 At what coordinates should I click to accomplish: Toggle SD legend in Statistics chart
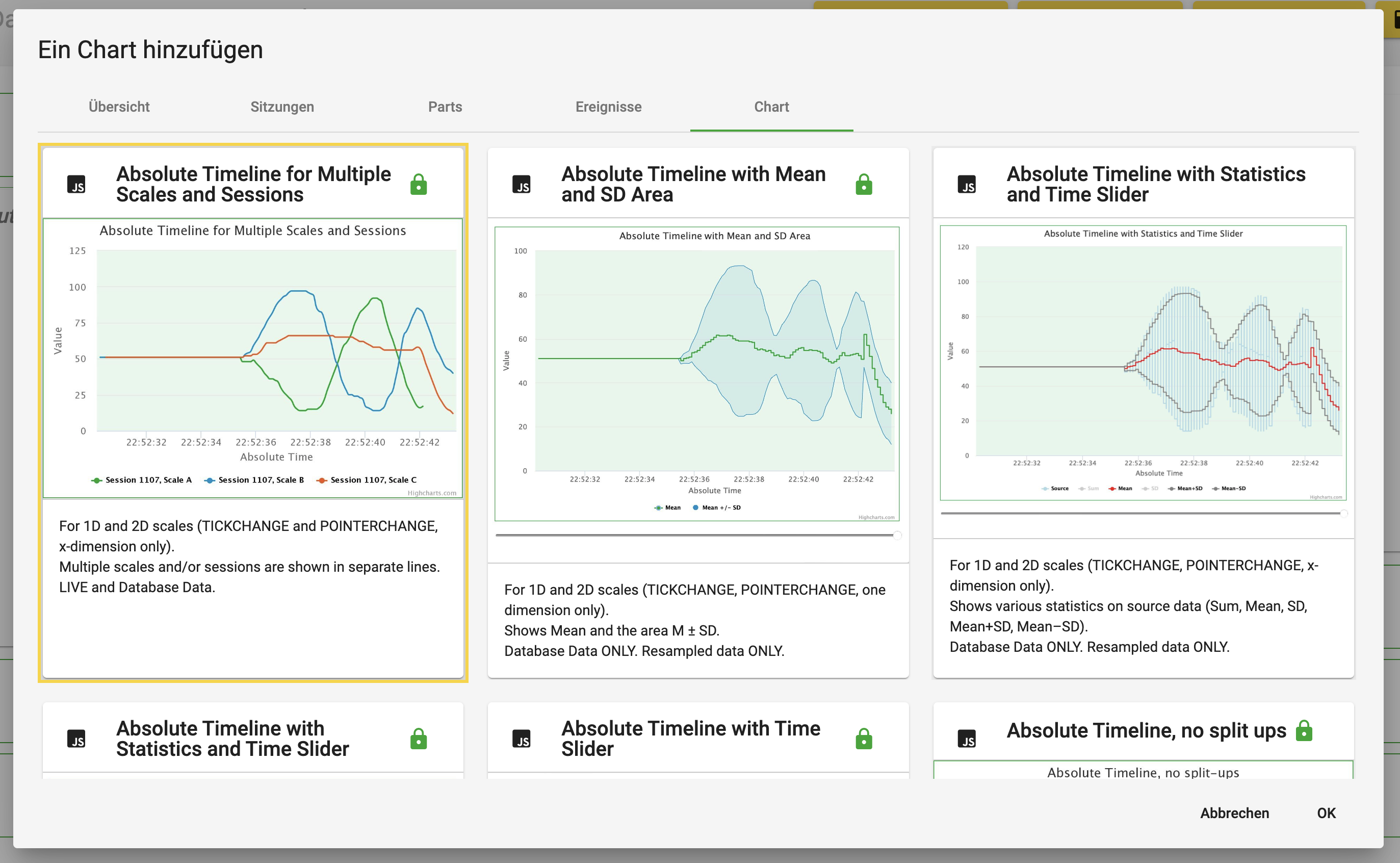1150,489
